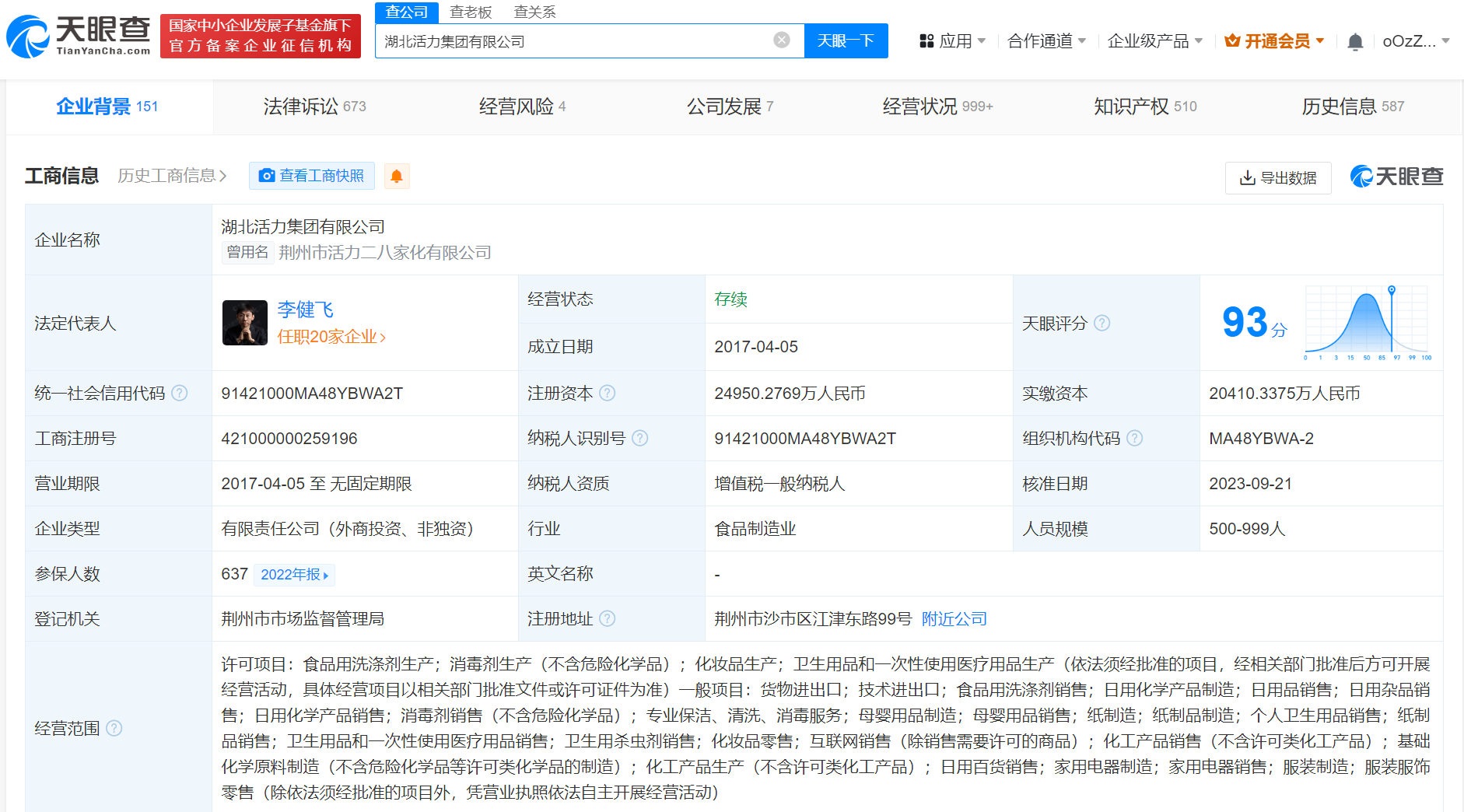Click help icon beside 注册资本
1464x812 pixels.
click(608, 394)
